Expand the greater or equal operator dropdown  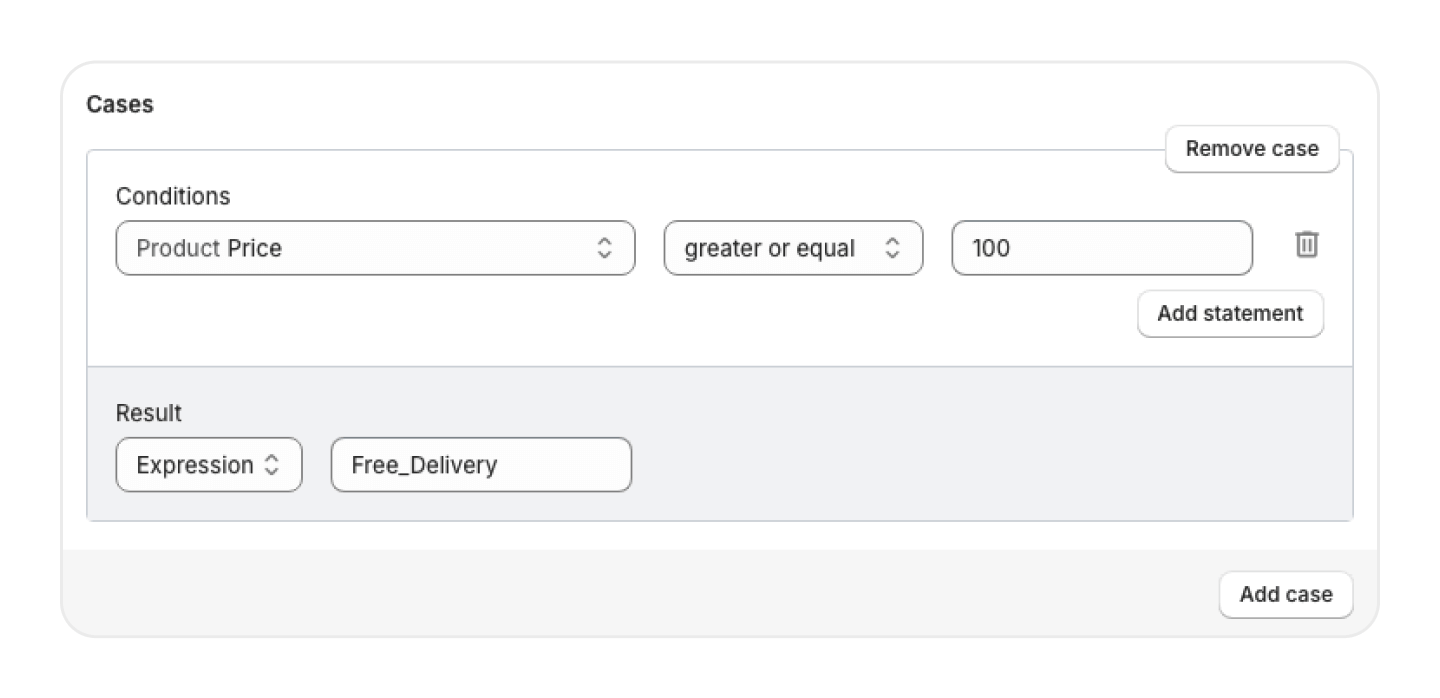(793, 248)
